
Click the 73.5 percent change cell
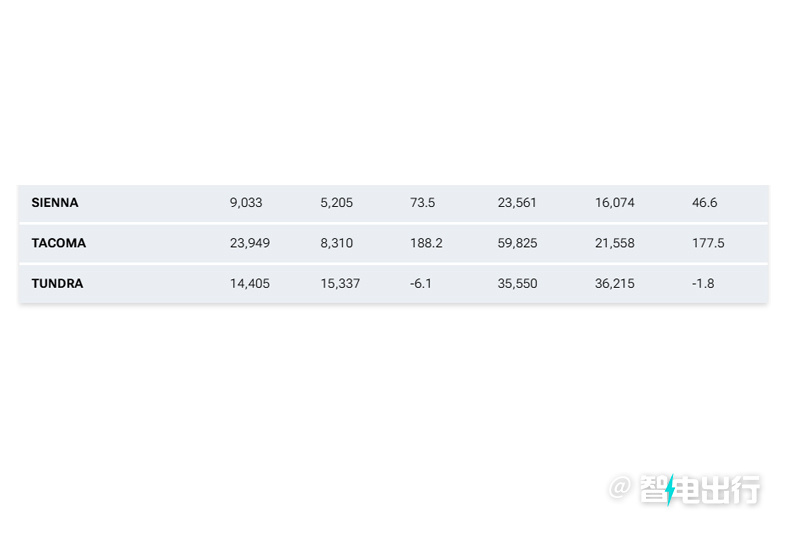pyautogui.click(x=422, y=202)
